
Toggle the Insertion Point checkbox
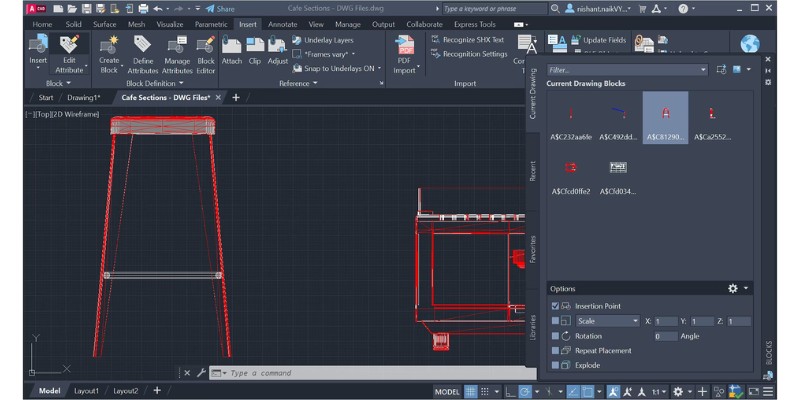point(555,306)
